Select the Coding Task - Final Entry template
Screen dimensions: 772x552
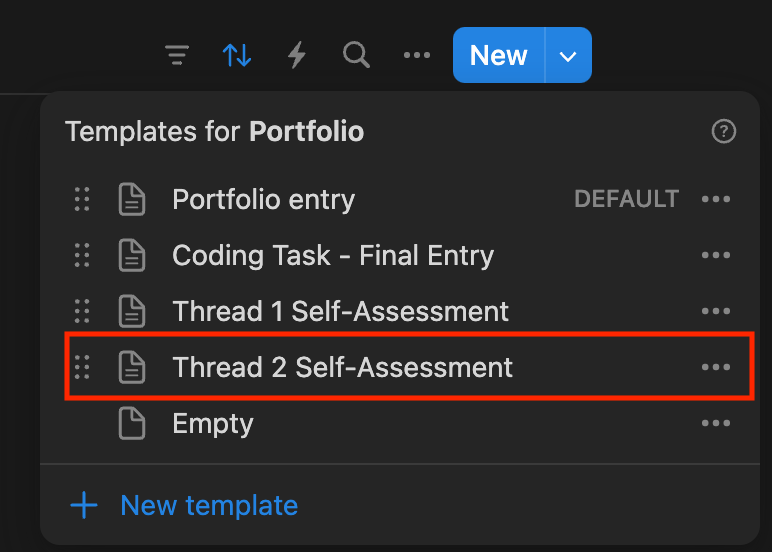pyautogui.click(x=332, y=256)
